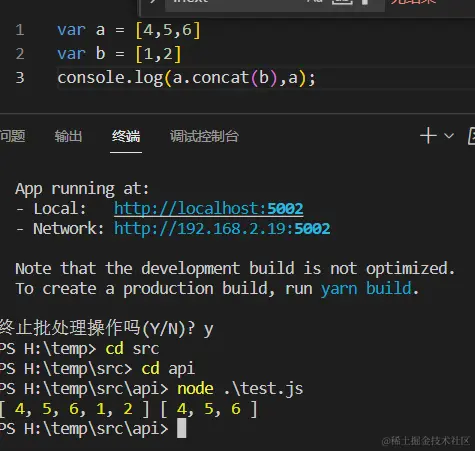
Task: Select the 终端 terminal tab
Action: pyautogui.click(x=126, y=136)
